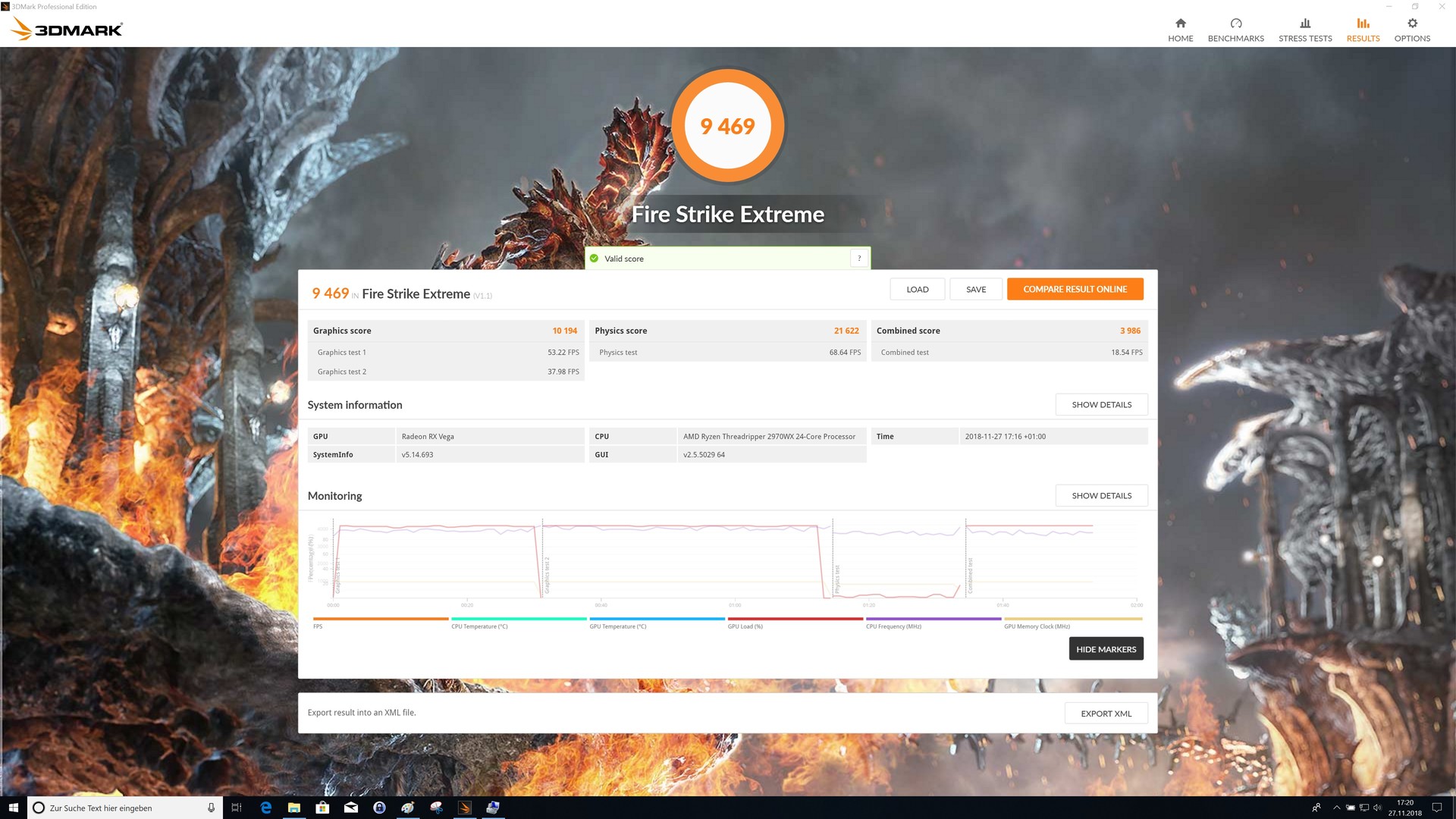Click the computer setup taskbar icon

click(x=493, y=808)
